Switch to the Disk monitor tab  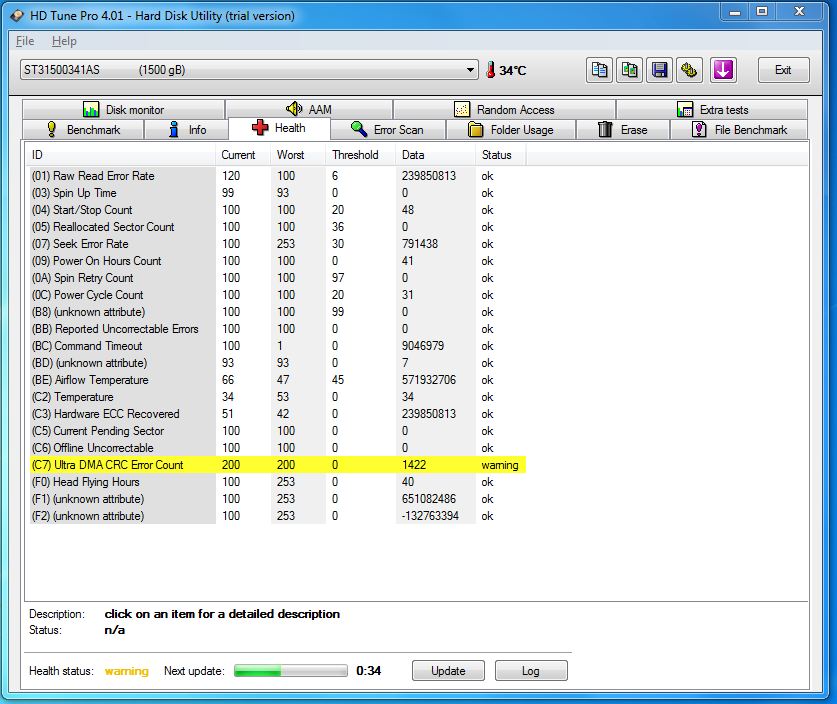coord(123,109)
